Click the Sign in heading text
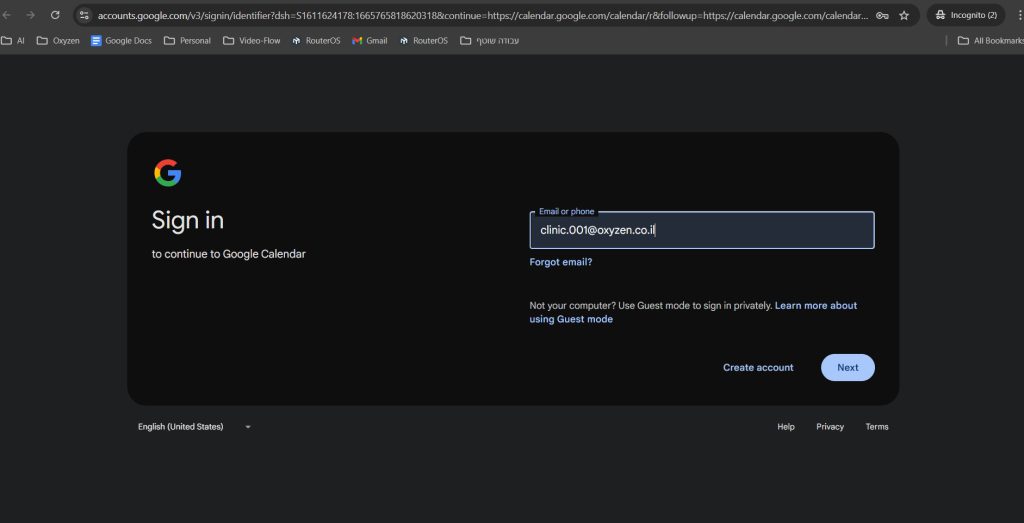Image resolution: width=1024 pixels, height=523 pixels. tap(187, 221)
